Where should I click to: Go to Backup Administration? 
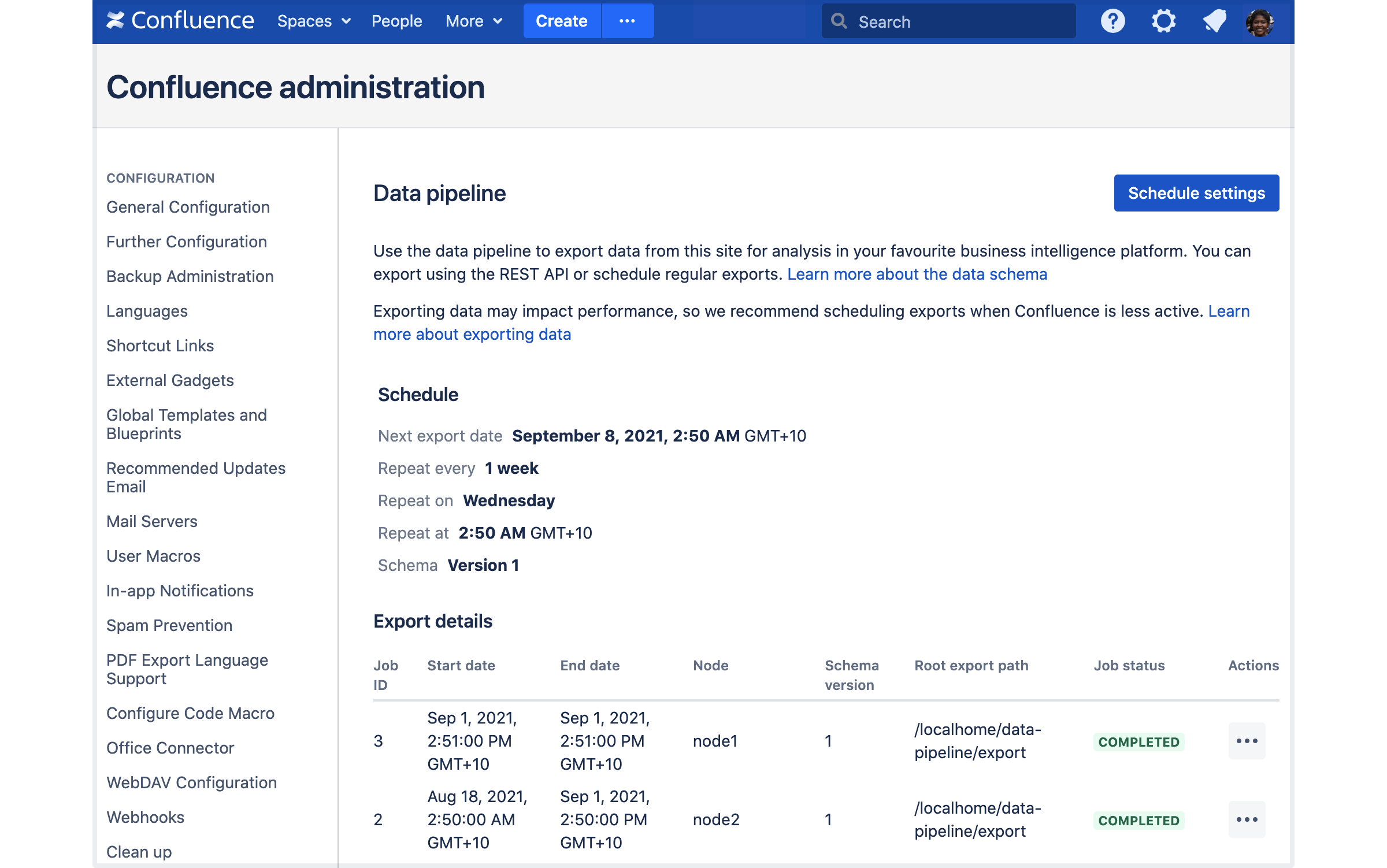pyautogui.click(x=190, y=276)
